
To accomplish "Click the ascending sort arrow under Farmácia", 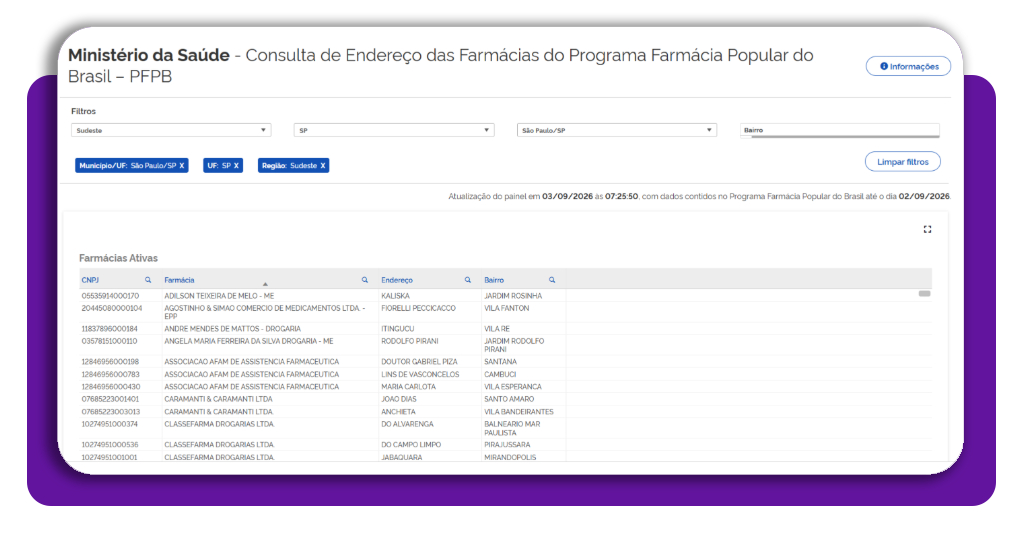I will tap(265, 284).
